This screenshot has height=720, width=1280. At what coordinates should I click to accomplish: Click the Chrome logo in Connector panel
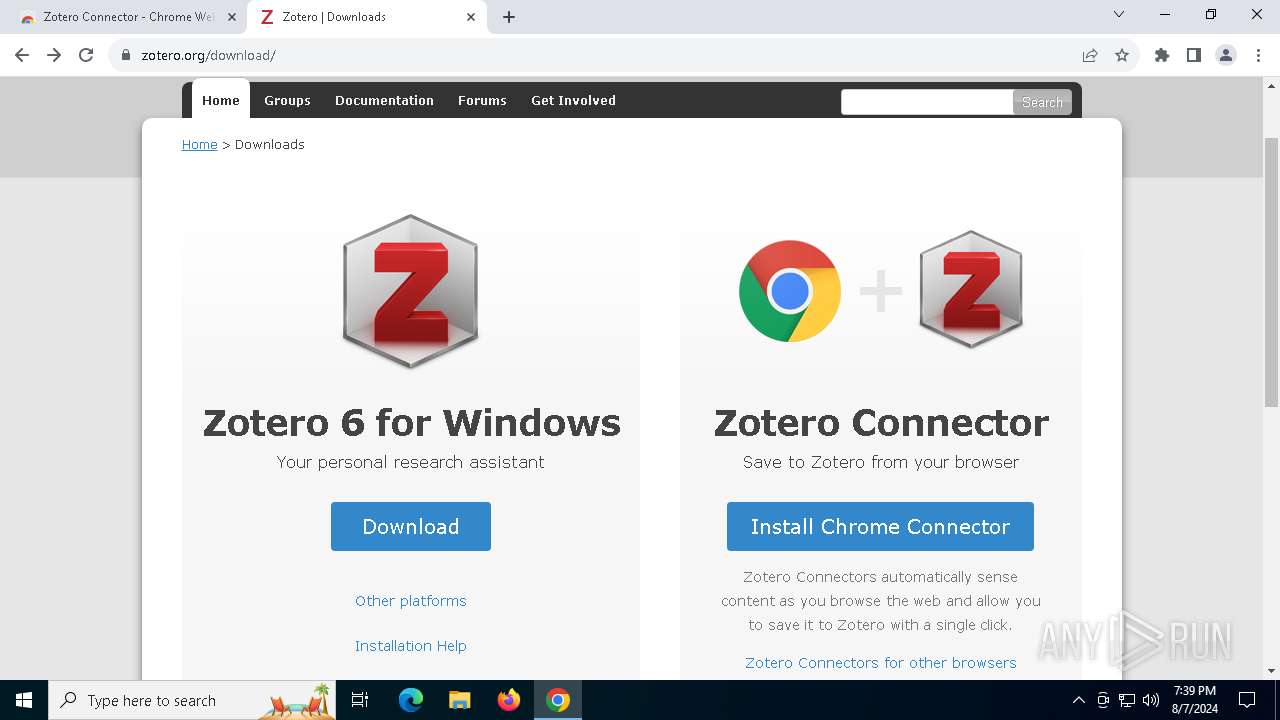click(x=790, y=291)
